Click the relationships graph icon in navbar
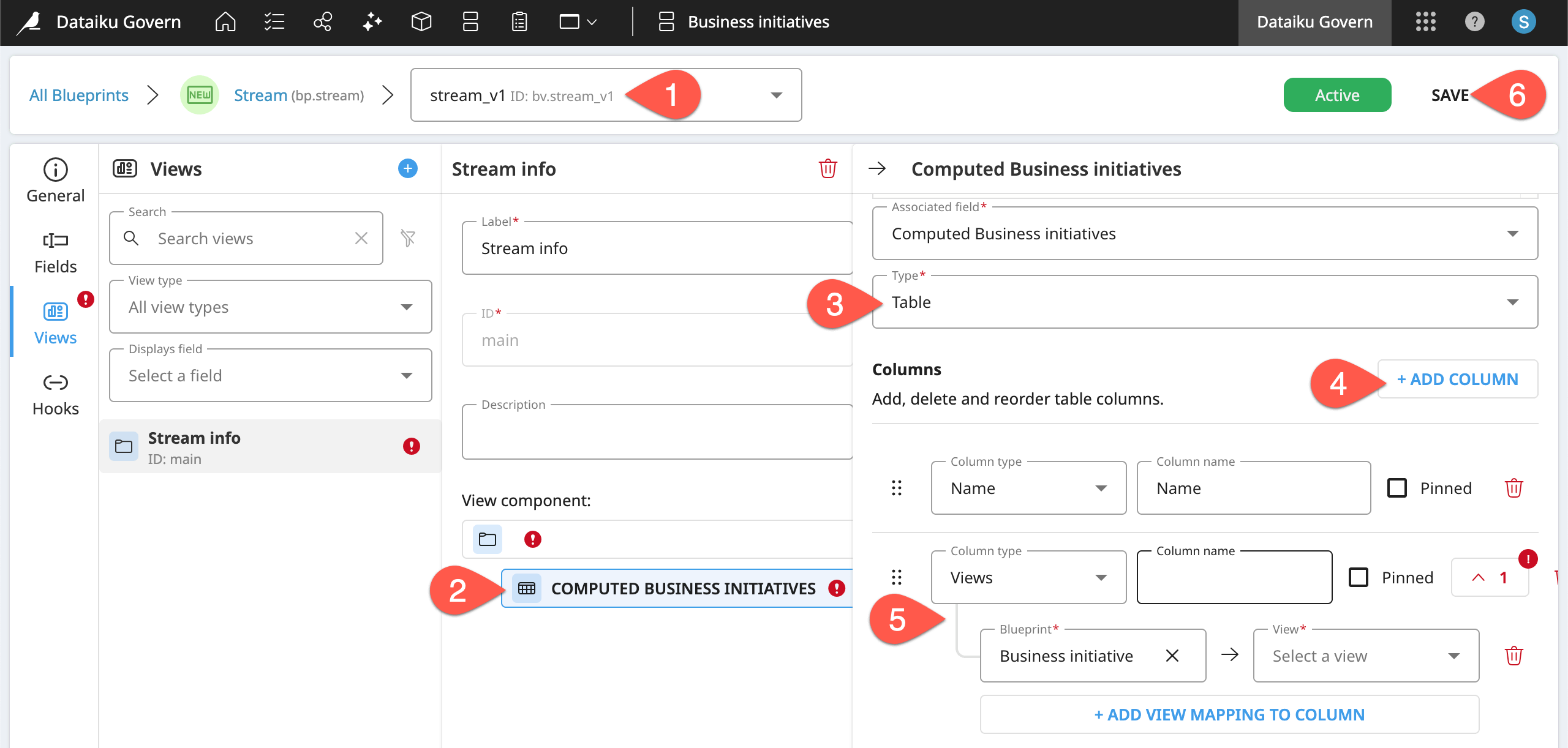The width and height of the screenshot is (1568, 748). (x=323, y=22)
